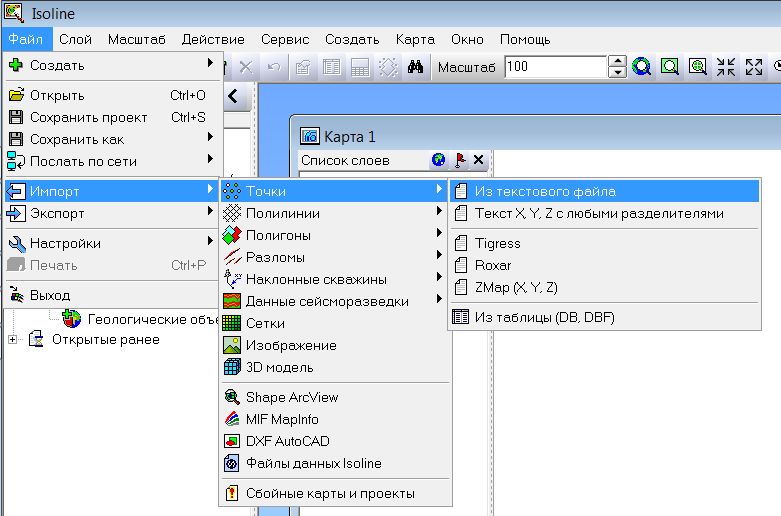The width and height of the screenshot is (781, 516).
Task: Click the Масштаб scale input field
Action: [x=555, y=67]
